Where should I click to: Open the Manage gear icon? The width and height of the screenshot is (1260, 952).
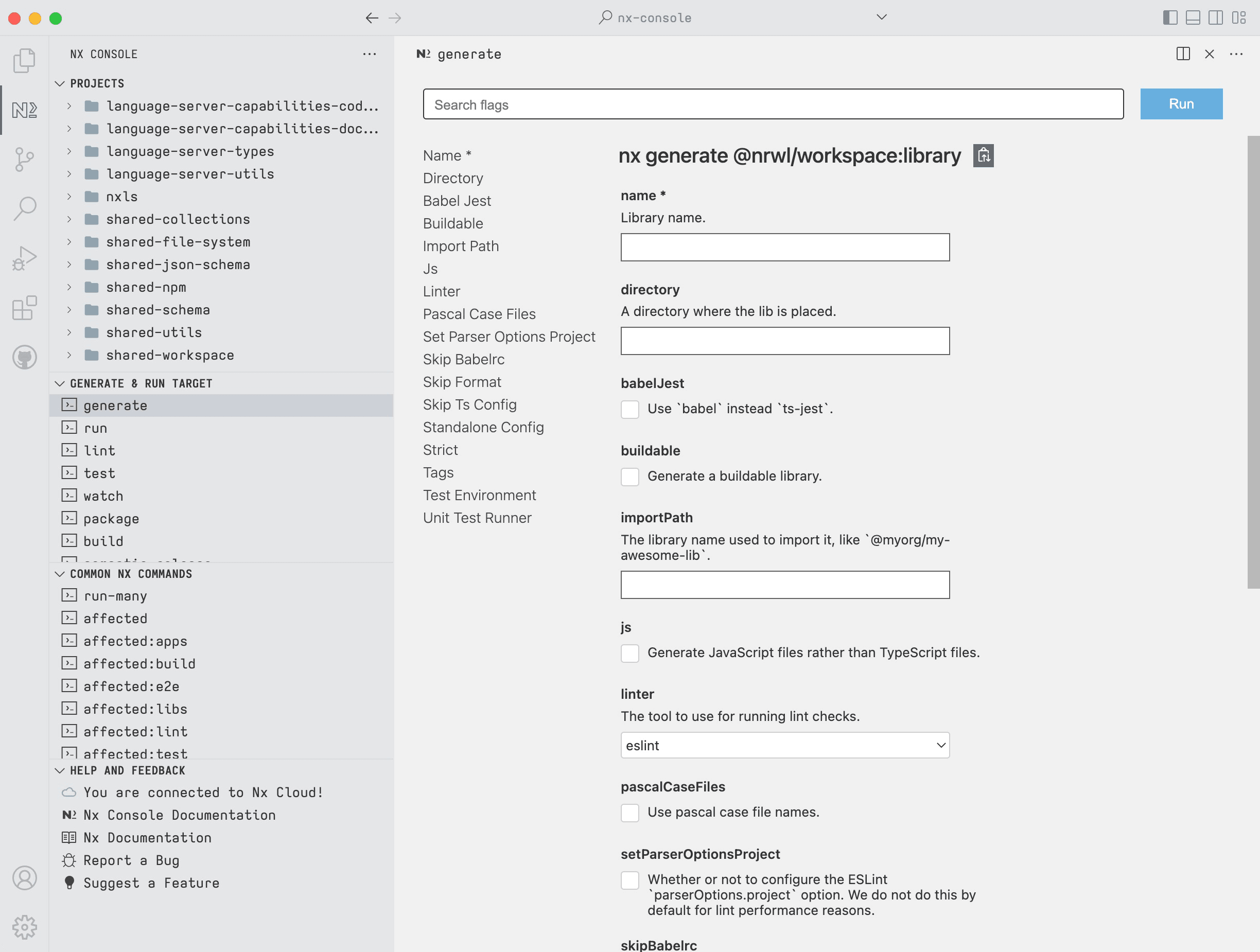(24, 927)
